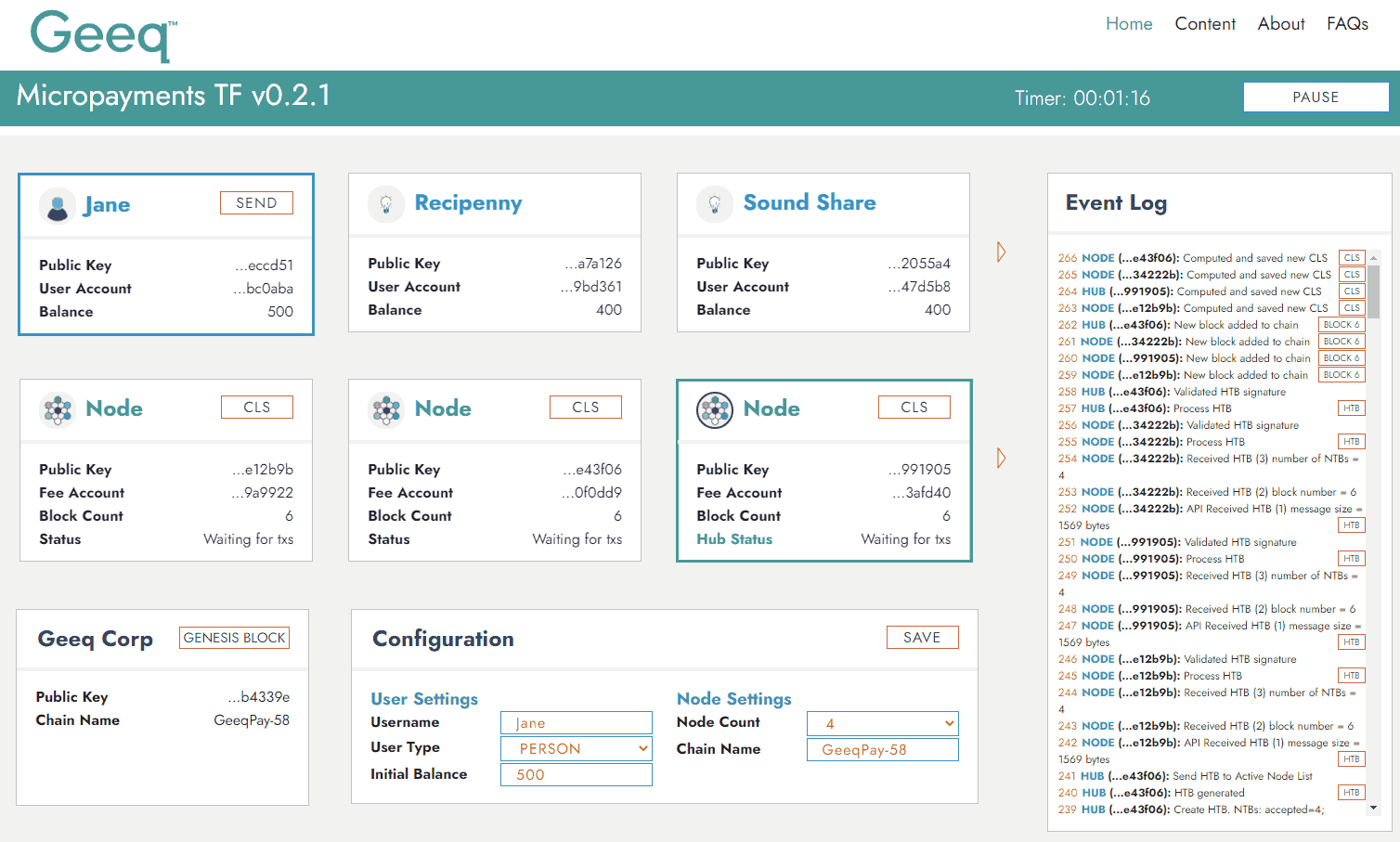The image size is (1400, 842).
Task: Click log entry 241 Send HTB to Active Node List
Action: tap(1186, 776)
